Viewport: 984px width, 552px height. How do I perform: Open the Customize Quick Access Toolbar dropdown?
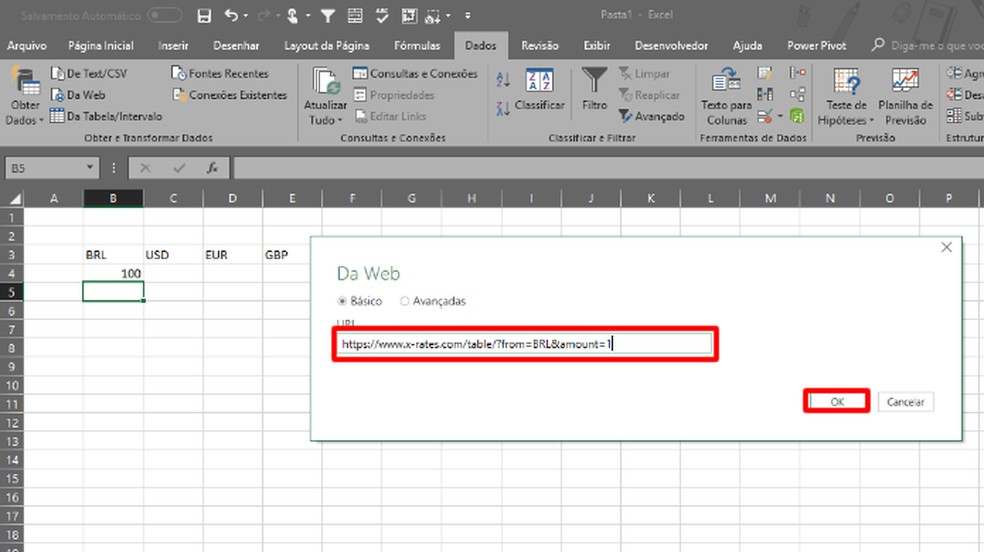coord(468,16)
